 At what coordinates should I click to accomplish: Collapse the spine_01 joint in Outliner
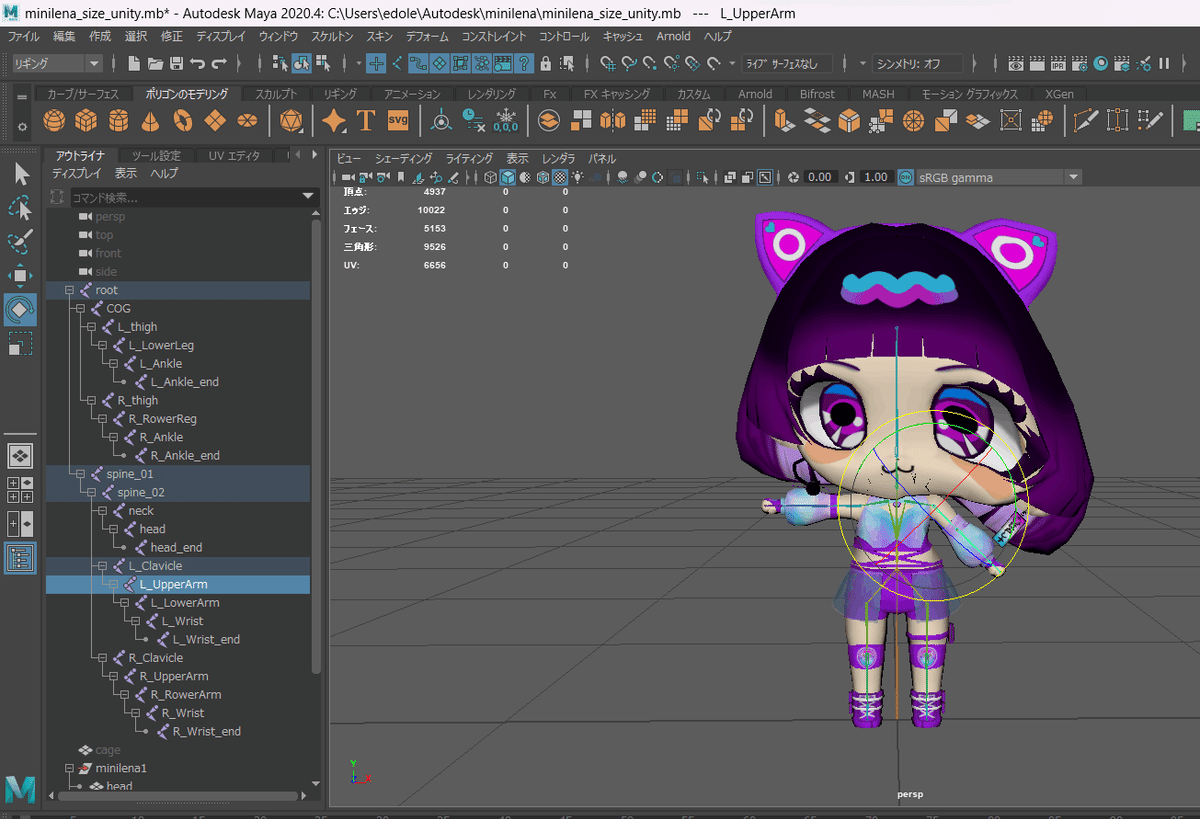tap(80, 474)
